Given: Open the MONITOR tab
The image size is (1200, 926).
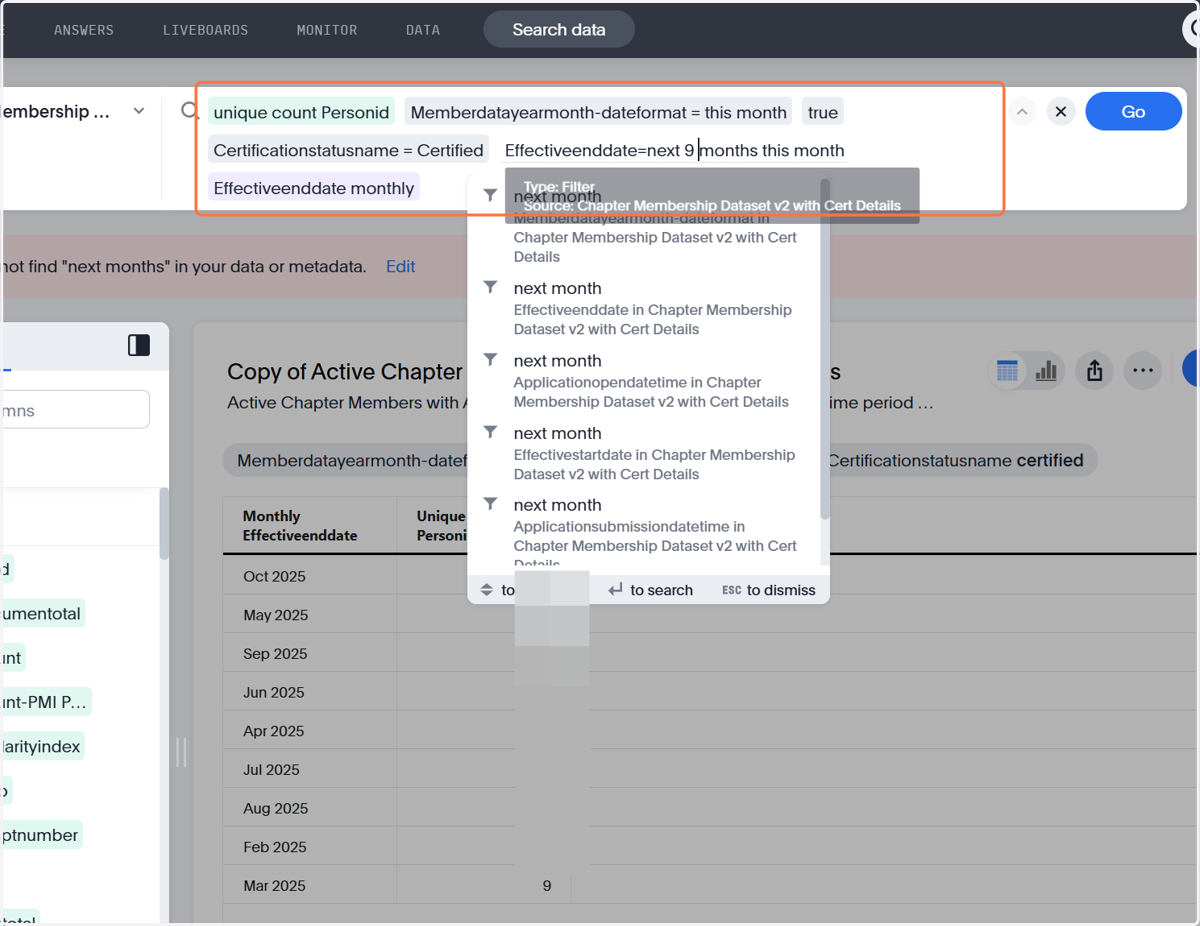Looking at the screenshot, I should (x=327, y=30).
